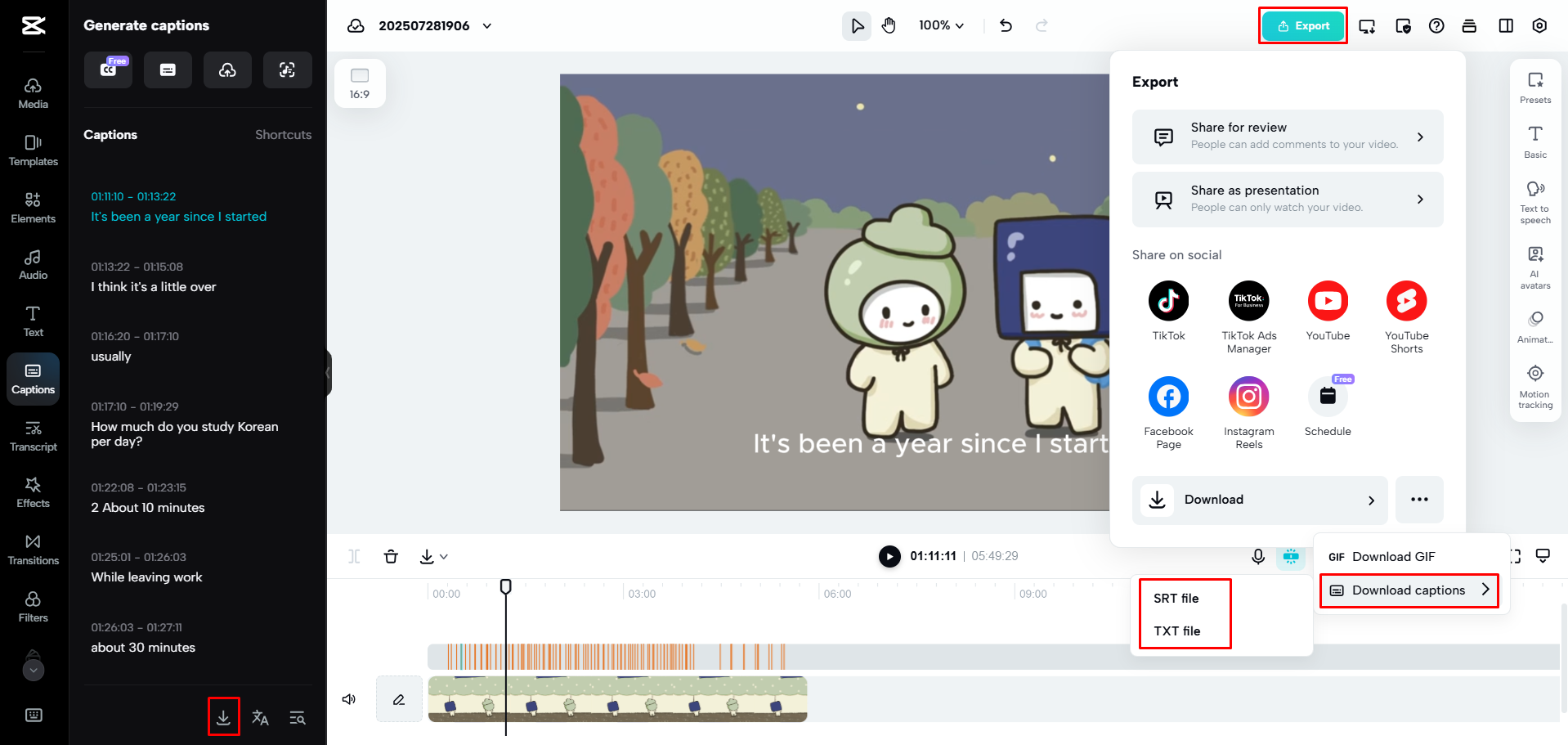Expand the Download option

click(1260, 500)
